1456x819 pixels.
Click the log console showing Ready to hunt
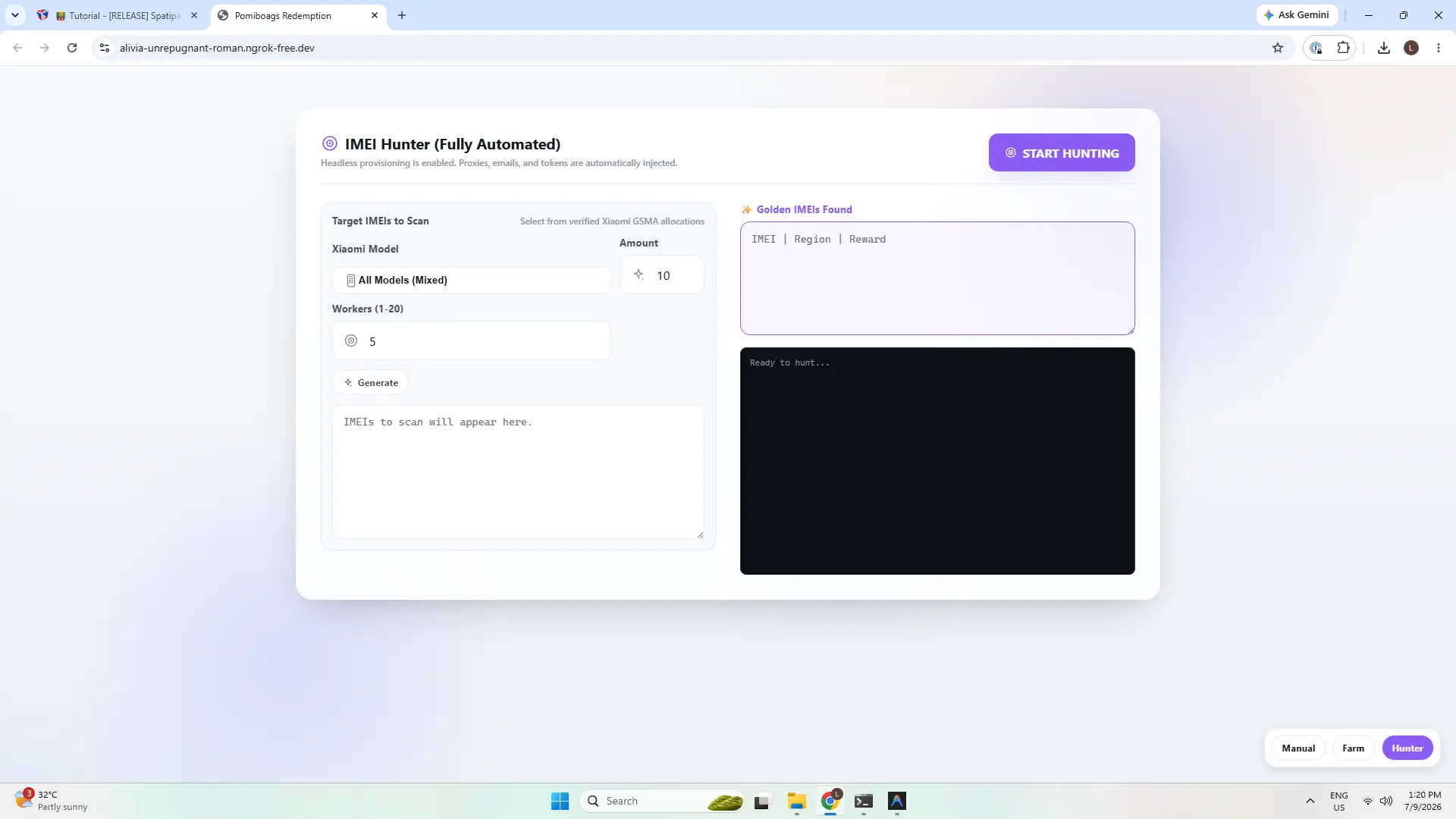tap(937, 460)
